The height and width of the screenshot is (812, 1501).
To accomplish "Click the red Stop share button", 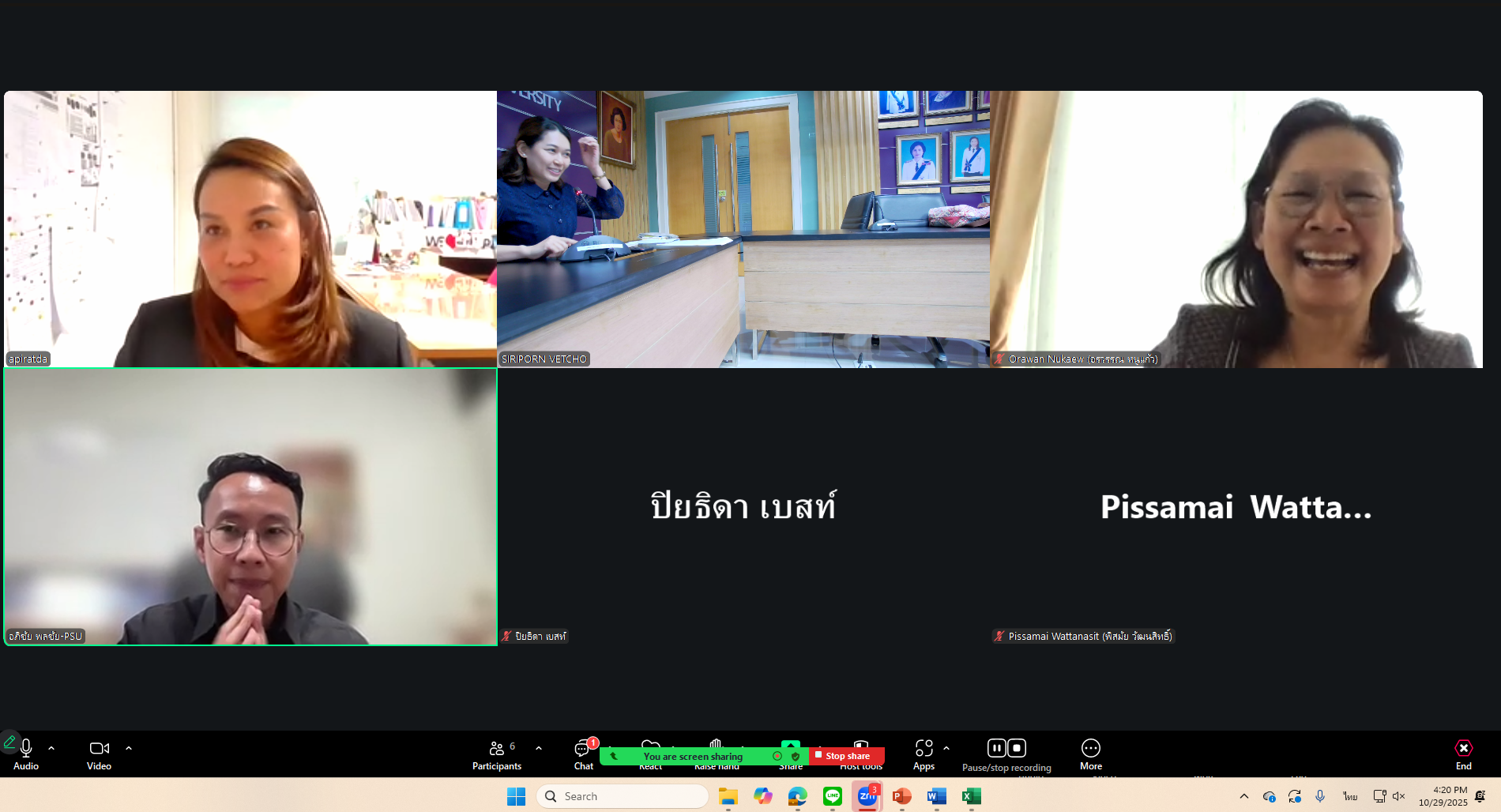I will point(846,756).
